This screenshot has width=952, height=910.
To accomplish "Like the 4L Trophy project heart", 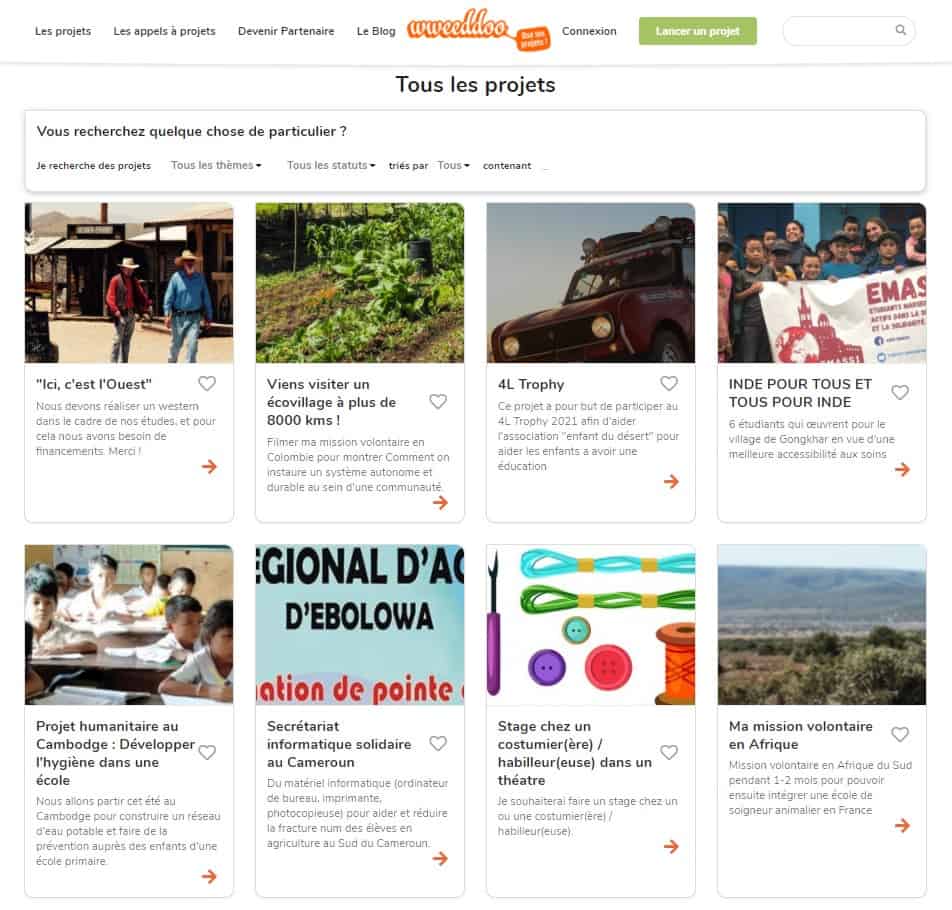I will [668, 384].
